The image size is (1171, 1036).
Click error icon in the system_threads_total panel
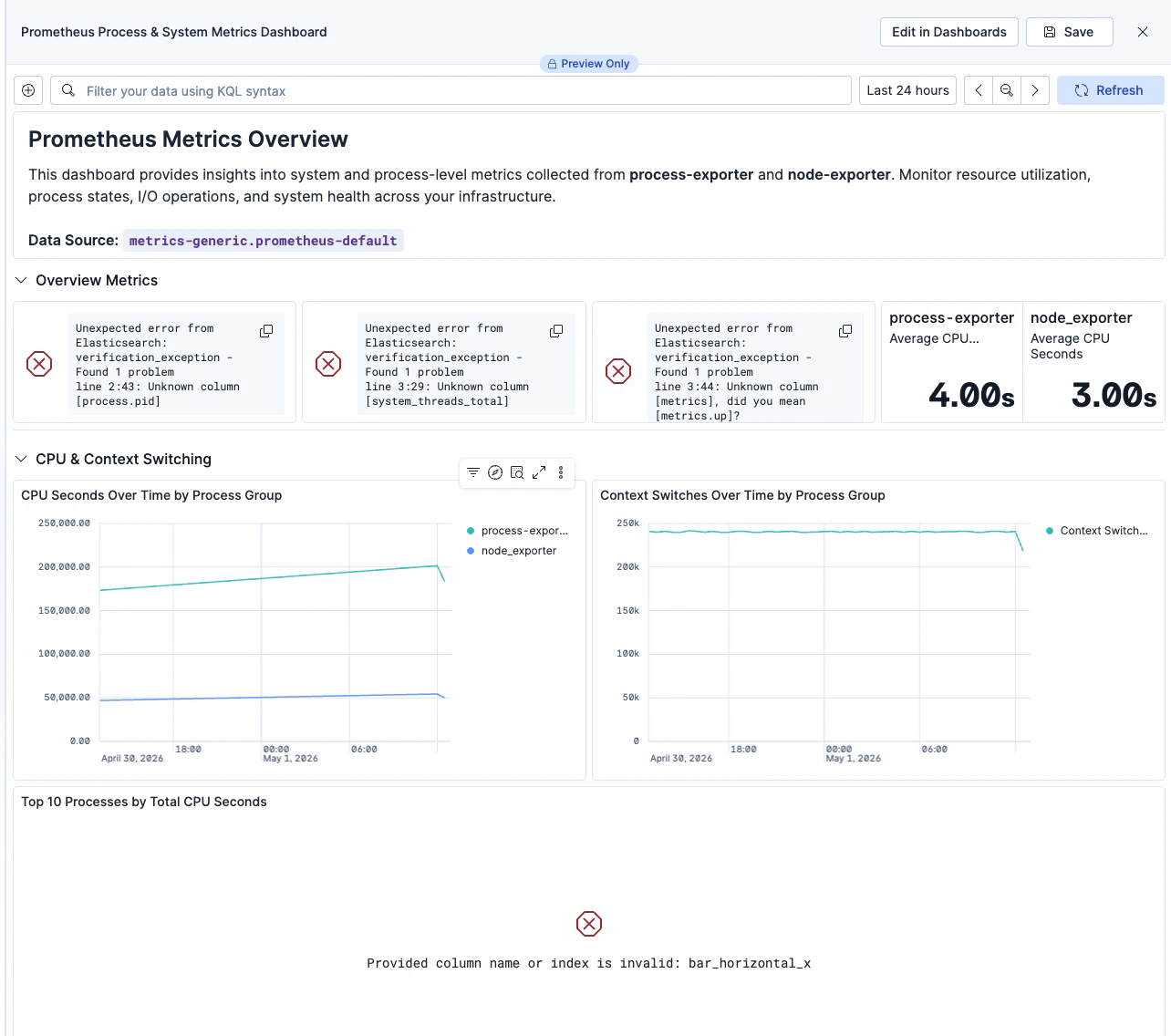pyautogui.click(x=328, y=365)
